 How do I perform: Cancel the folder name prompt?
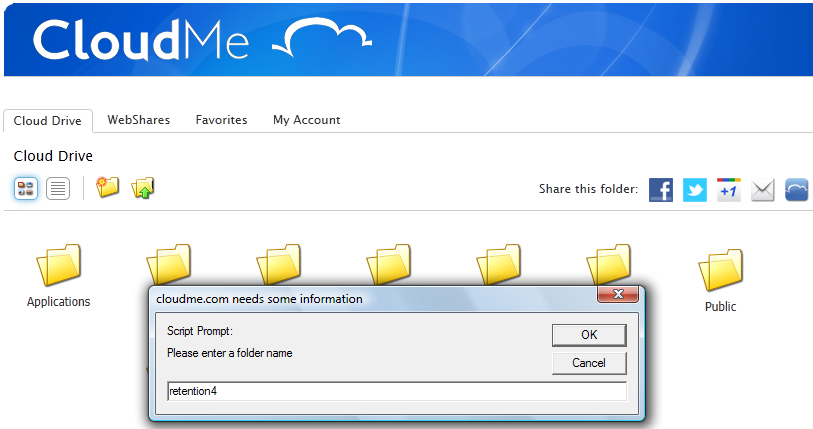coord(589,363)
